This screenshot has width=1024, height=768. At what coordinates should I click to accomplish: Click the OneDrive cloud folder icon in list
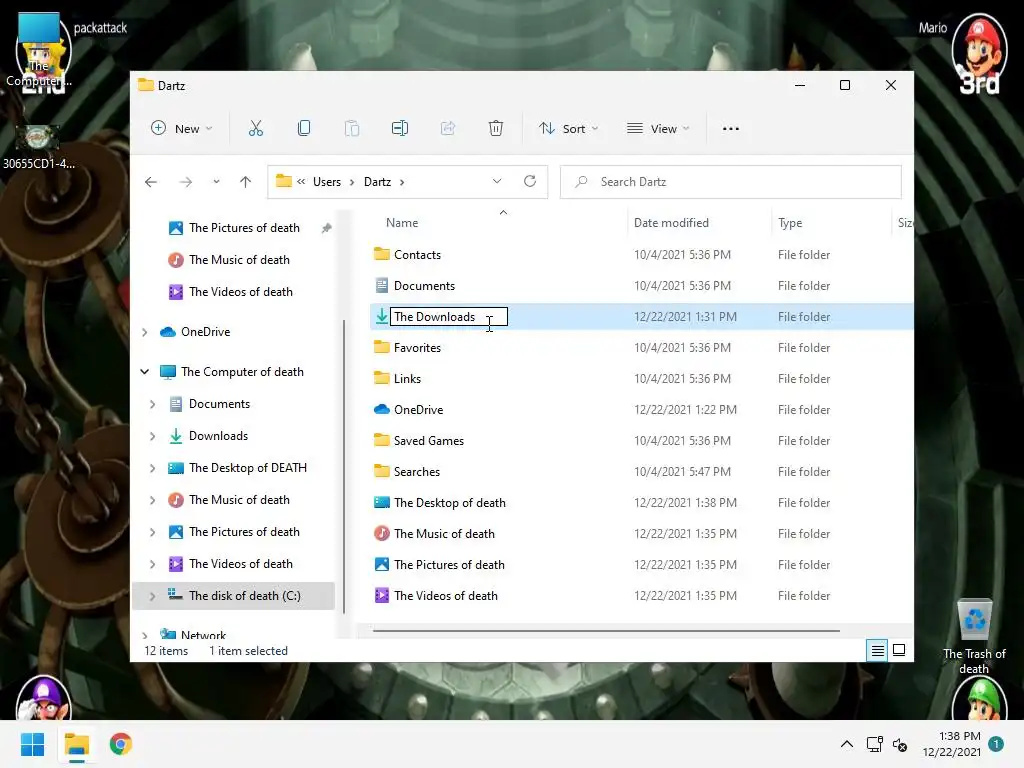381,409
